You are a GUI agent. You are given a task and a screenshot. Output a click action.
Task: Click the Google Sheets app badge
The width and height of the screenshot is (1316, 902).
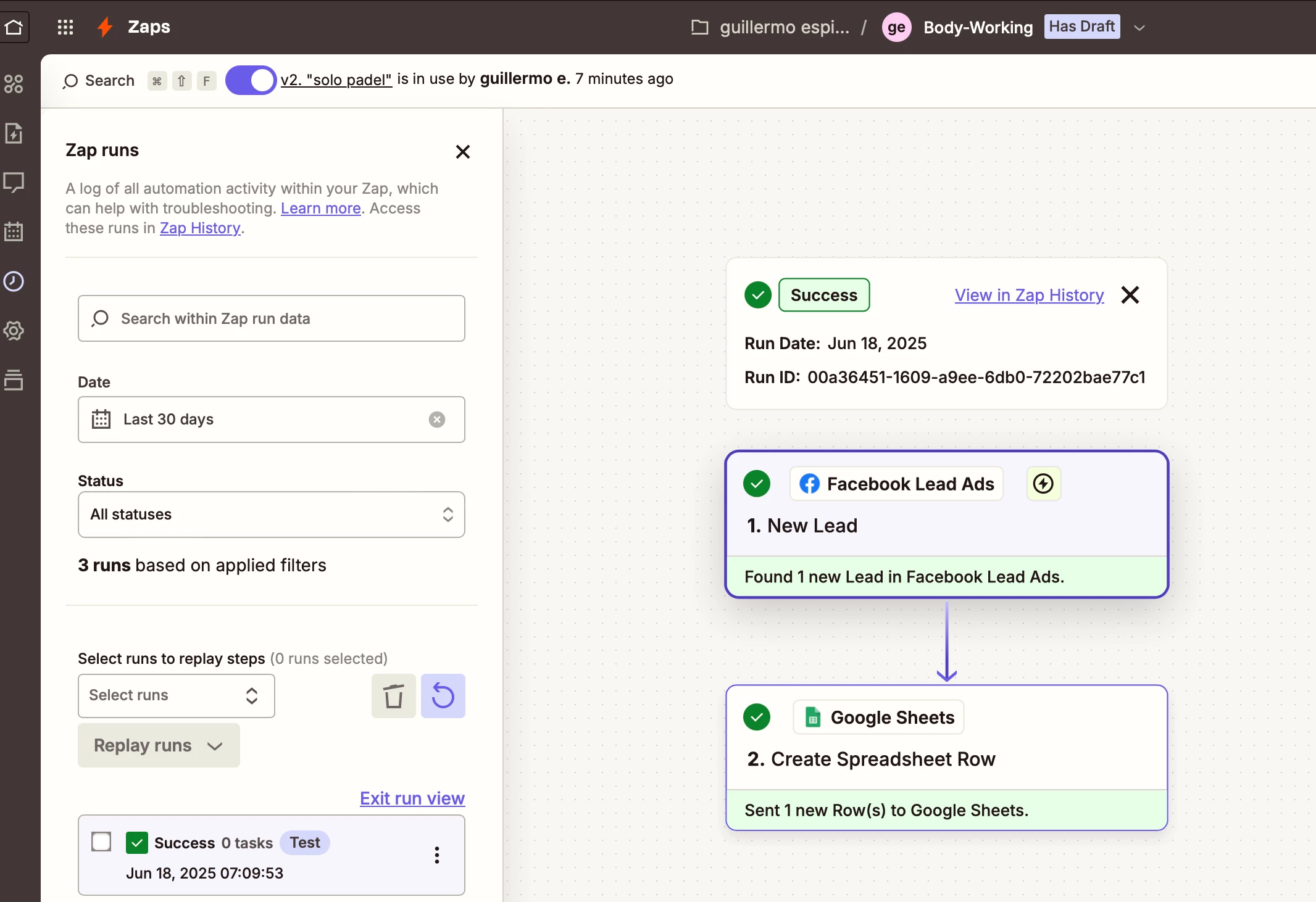pos(879,717)
